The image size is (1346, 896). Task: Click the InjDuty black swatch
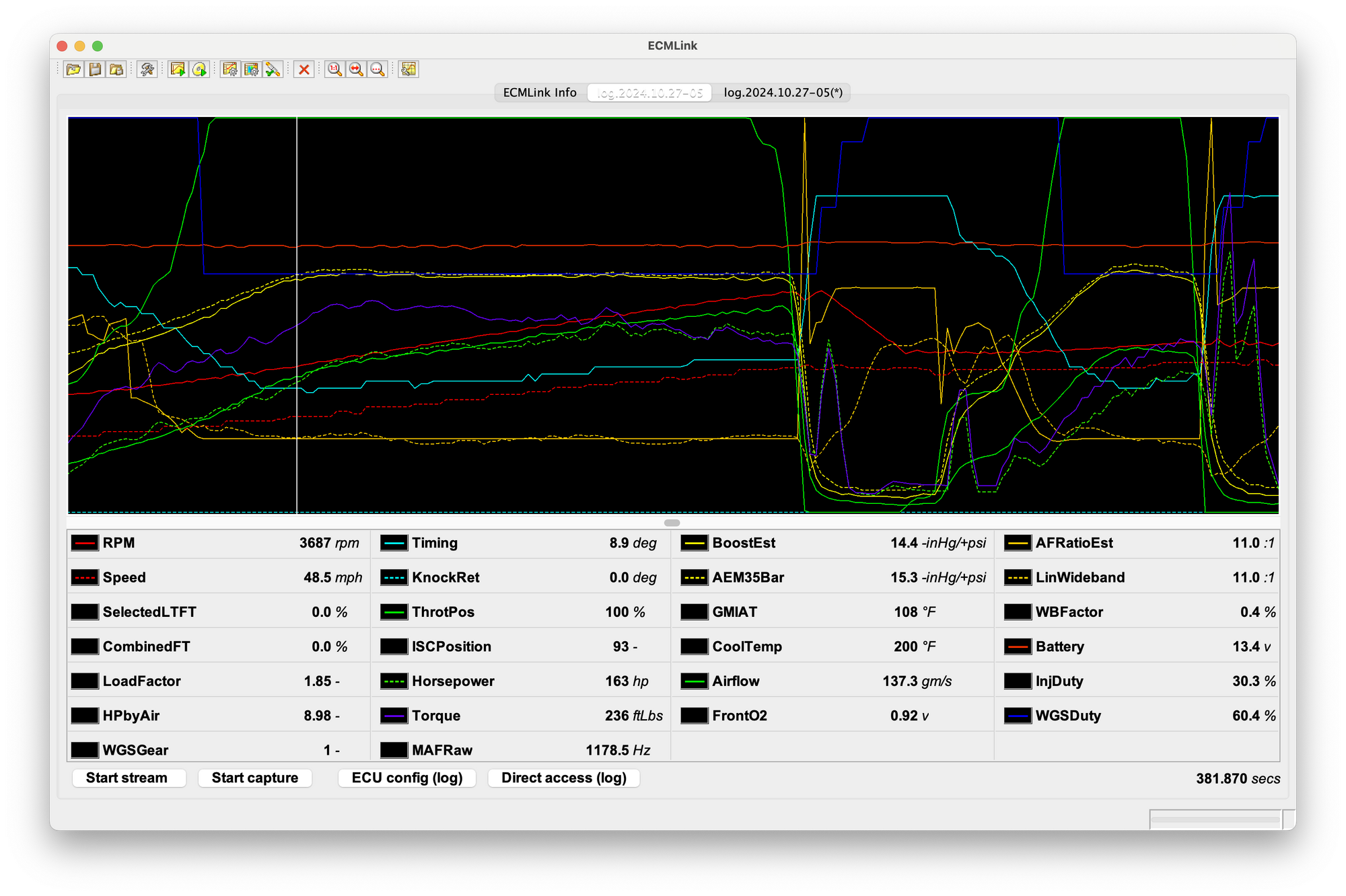(x=1018, y=681)
